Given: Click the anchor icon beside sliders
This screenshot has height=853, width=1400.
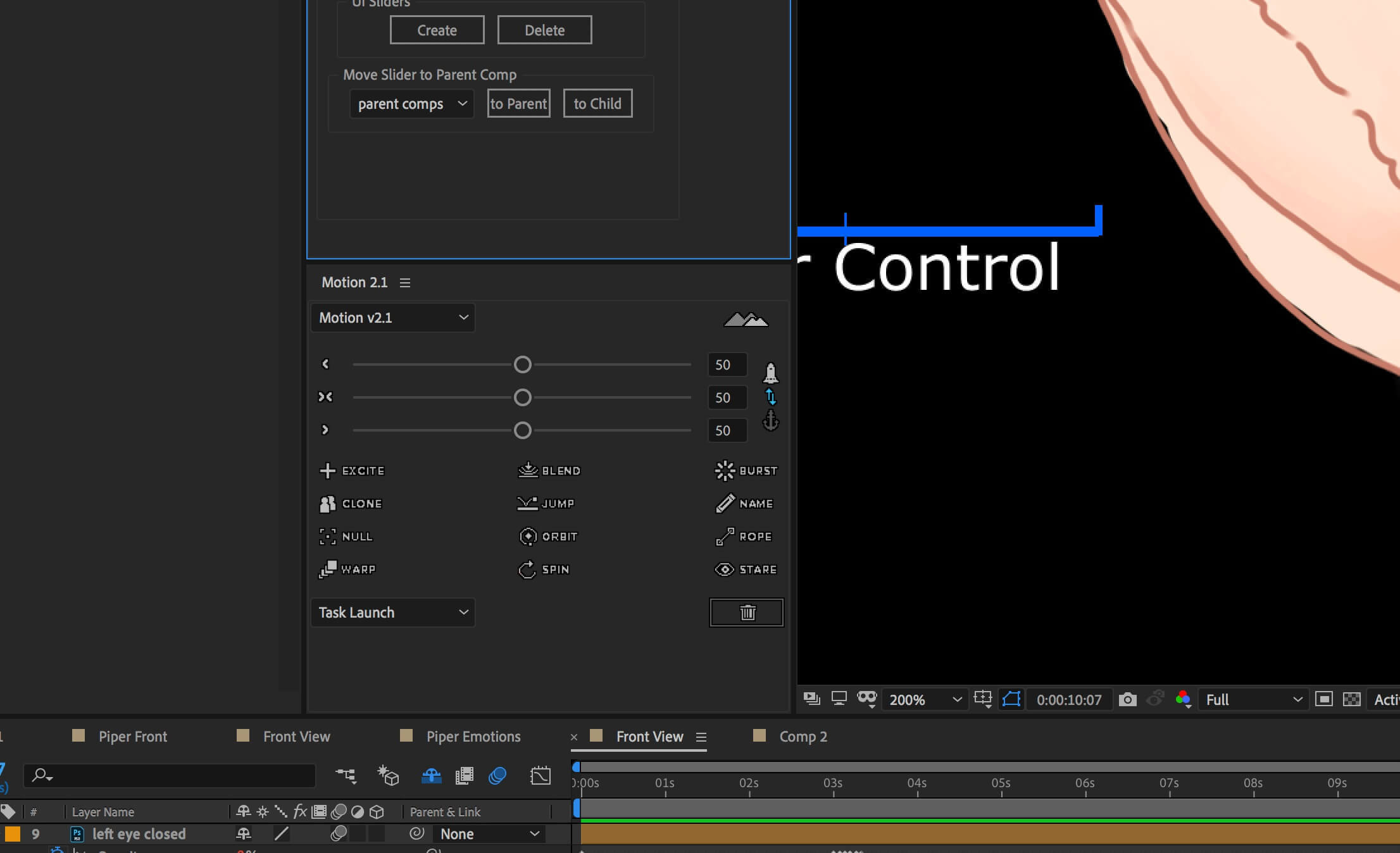Looking at the screenshot, I should pos(770,420).
